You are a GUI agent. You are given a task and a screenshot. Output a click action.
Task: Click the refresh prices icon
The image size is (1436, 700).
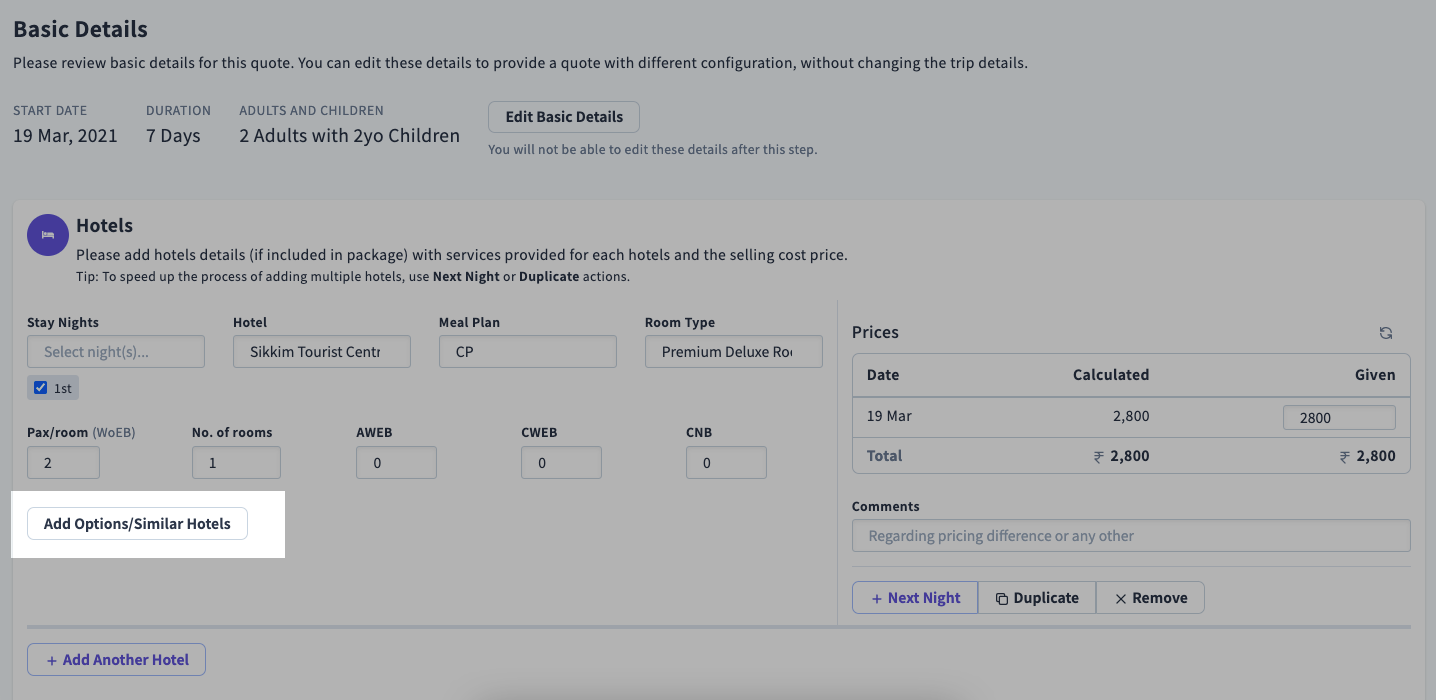(x=1386, y=332)
